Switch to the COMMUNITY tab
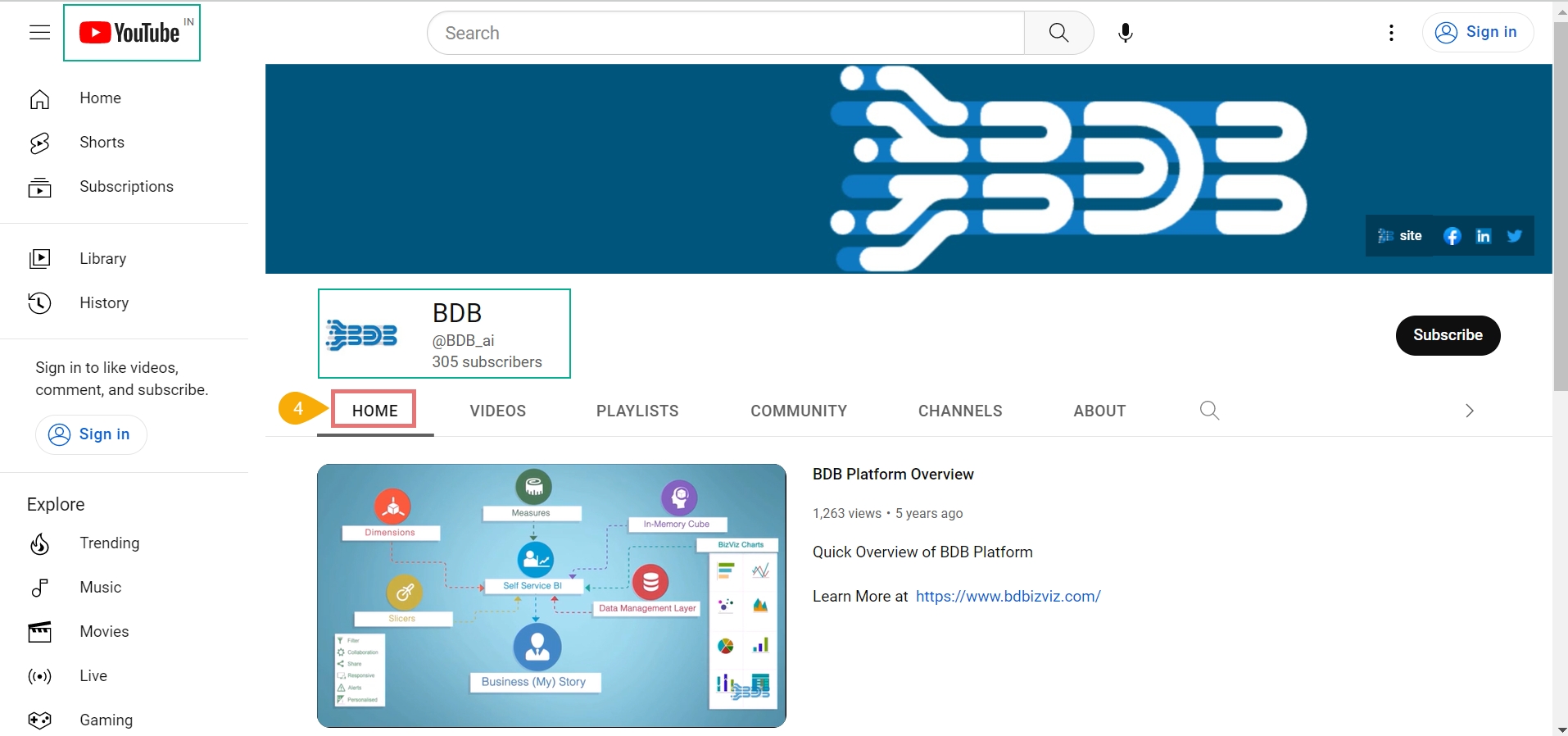Screen dimensions: 1568x736 799,411
